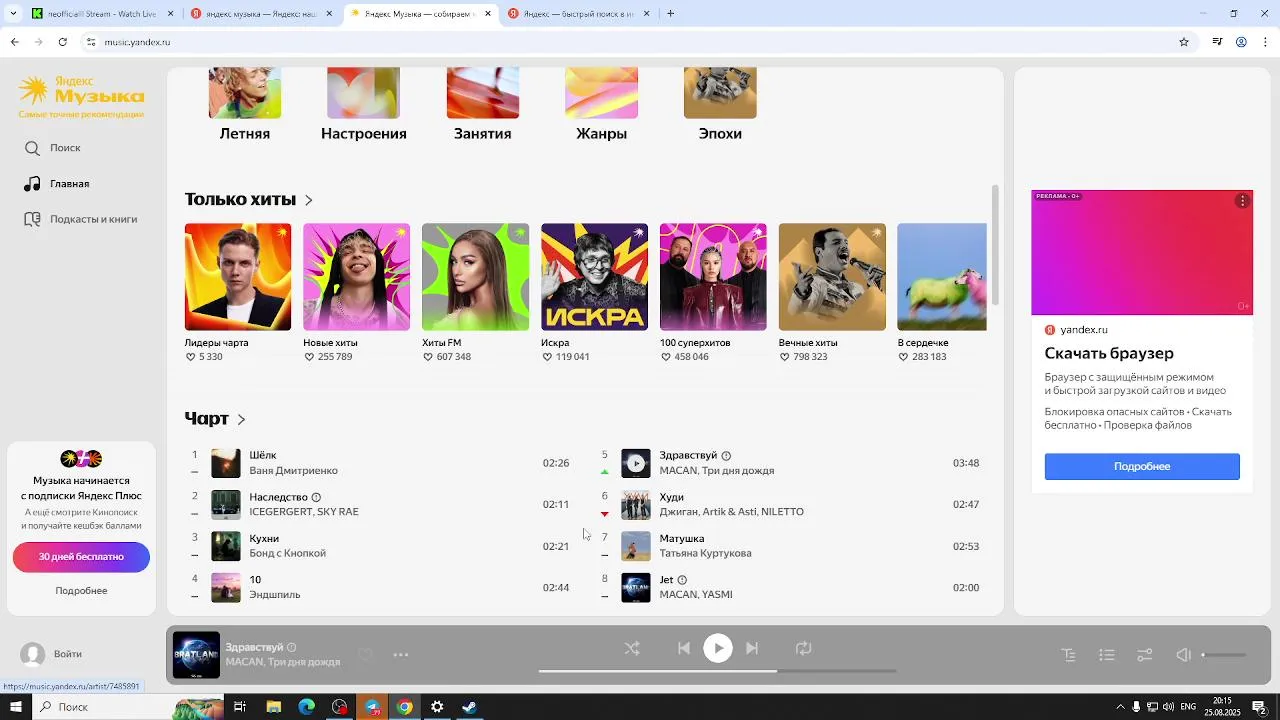Open the Искра playlist cover
This screenshot has width=1280, height=720.
click(594, 277)
